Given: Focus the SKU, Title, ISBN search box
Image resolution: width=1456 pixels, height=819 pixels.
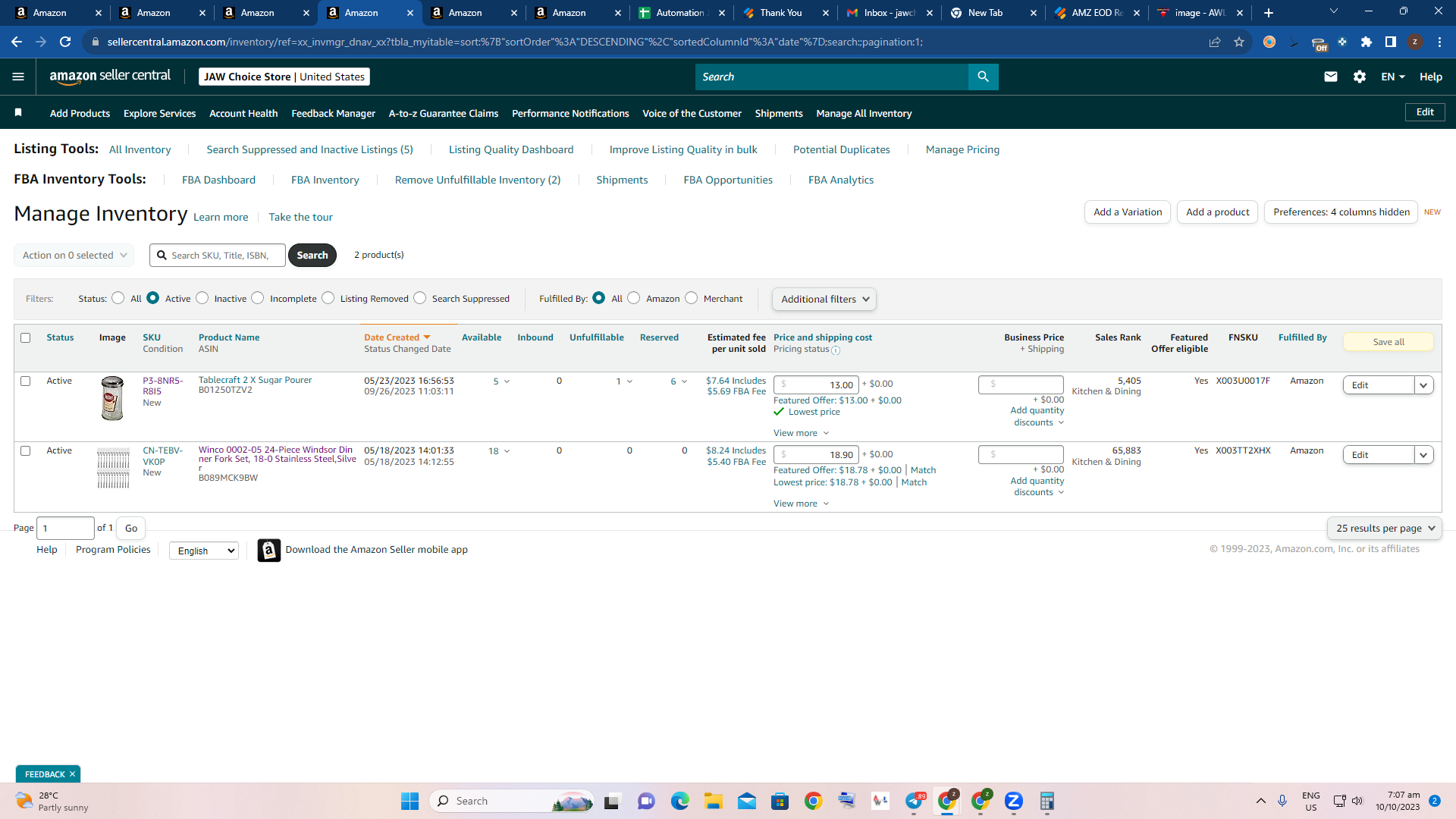Looking at the screenshot, I should tap(218, 256).
